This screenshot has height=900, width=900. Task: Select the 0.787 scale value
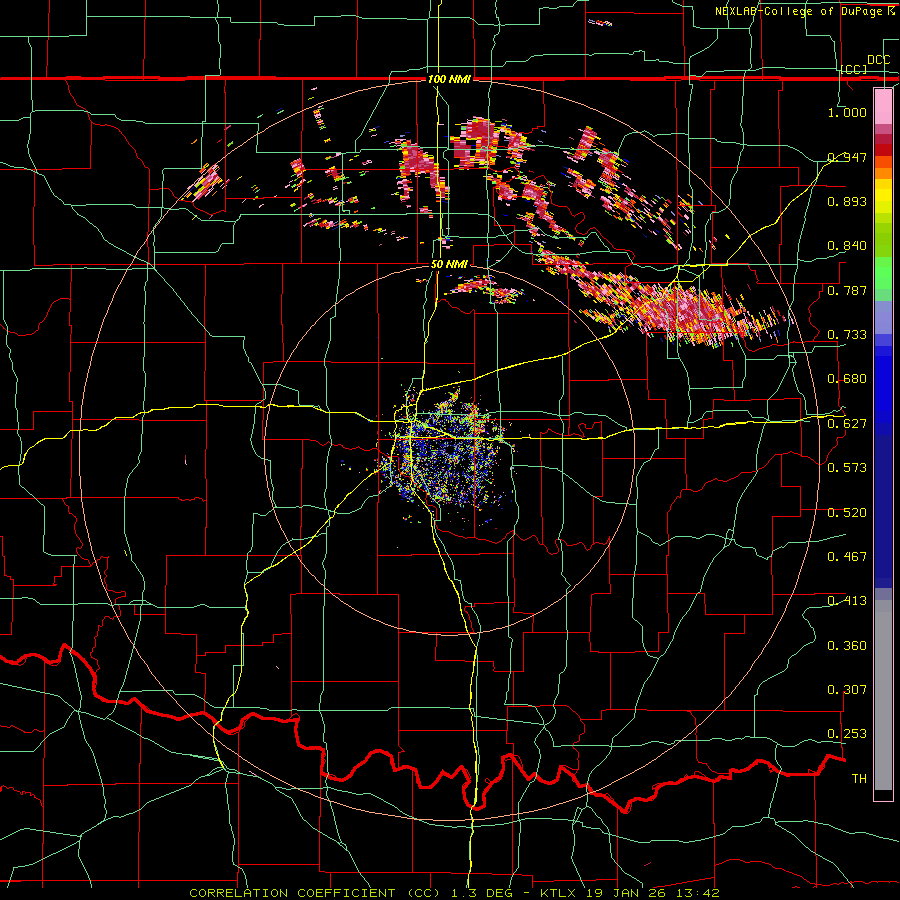(x=847, y=290)
